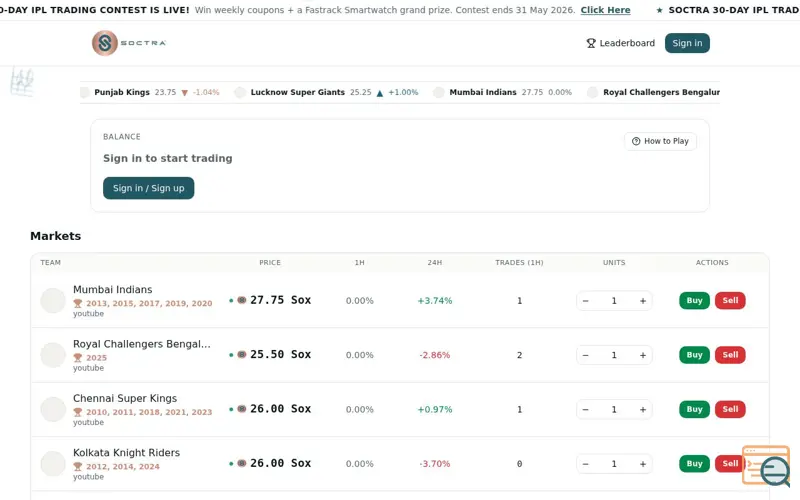
Task: Click Sox coin icon in Chennai row
Action: [242, 409]
